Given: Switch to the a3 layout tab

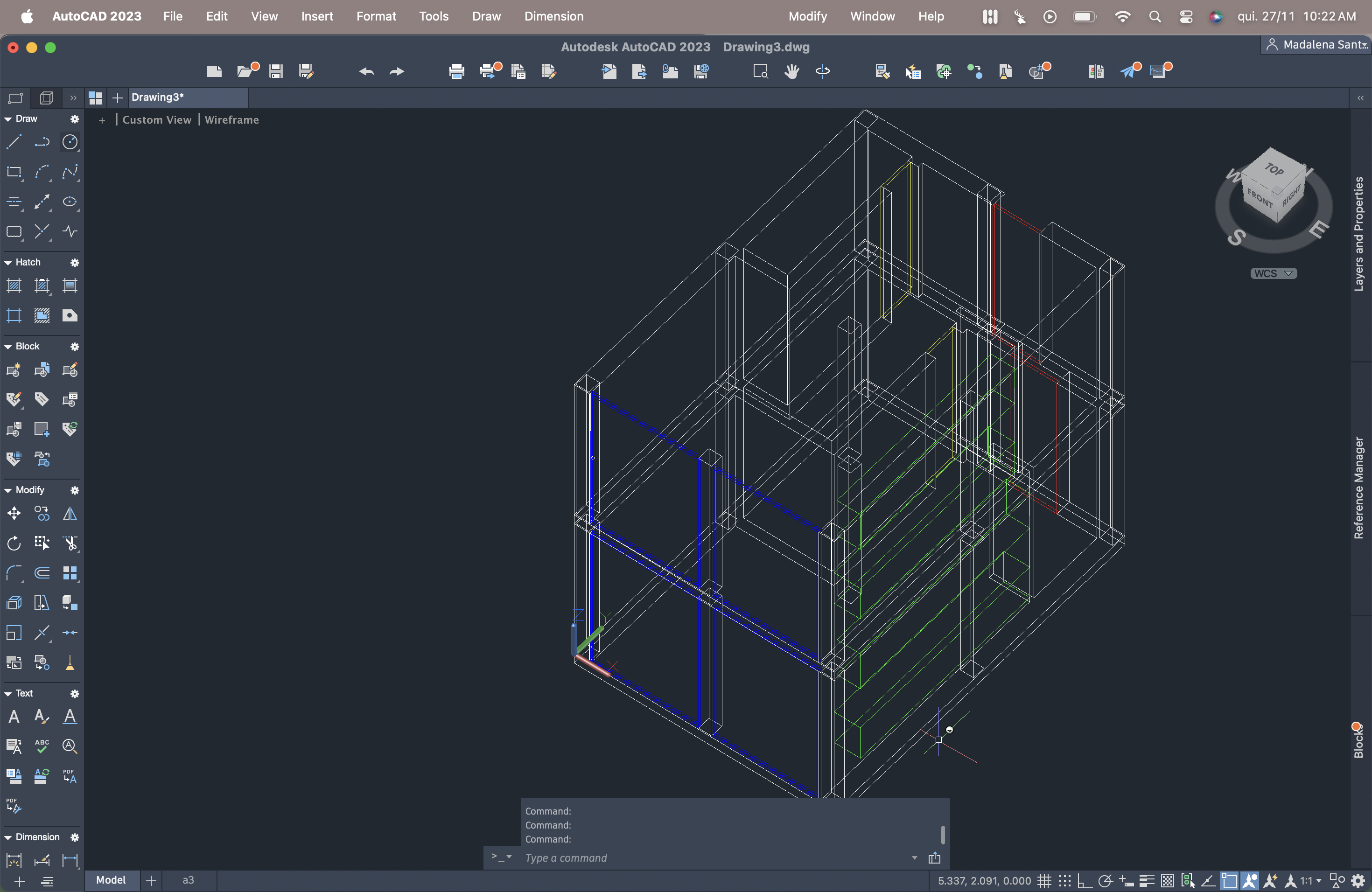Looking at the screenshot, I should pos(188,880).
